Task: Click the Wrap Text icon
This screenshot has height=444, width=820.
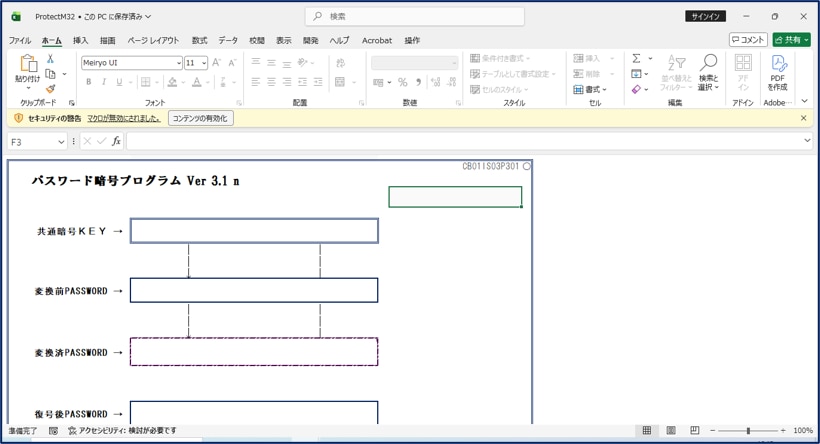Action: tap(340, 63)
